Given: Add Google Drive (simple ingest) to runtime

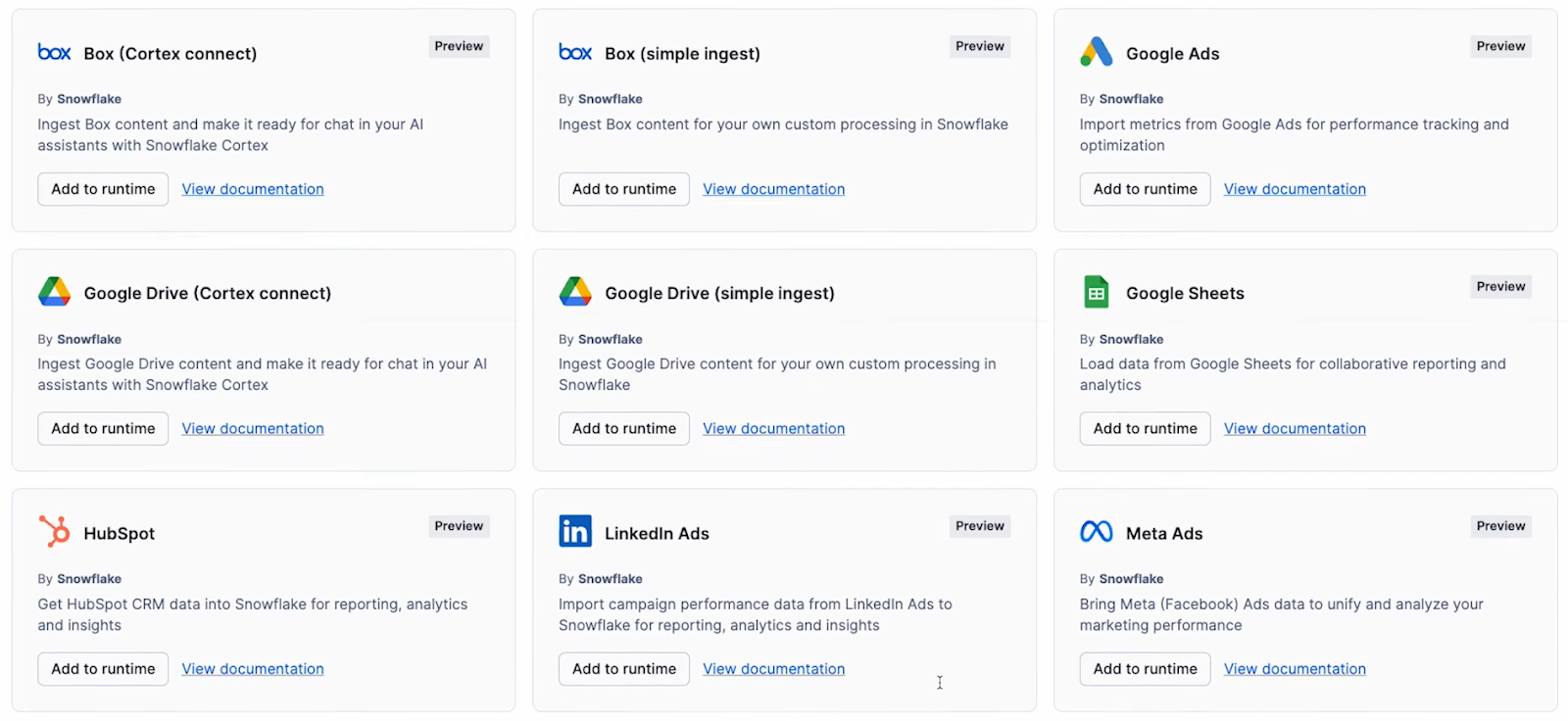Looking at the screenshot, I should tap(624, 429).
